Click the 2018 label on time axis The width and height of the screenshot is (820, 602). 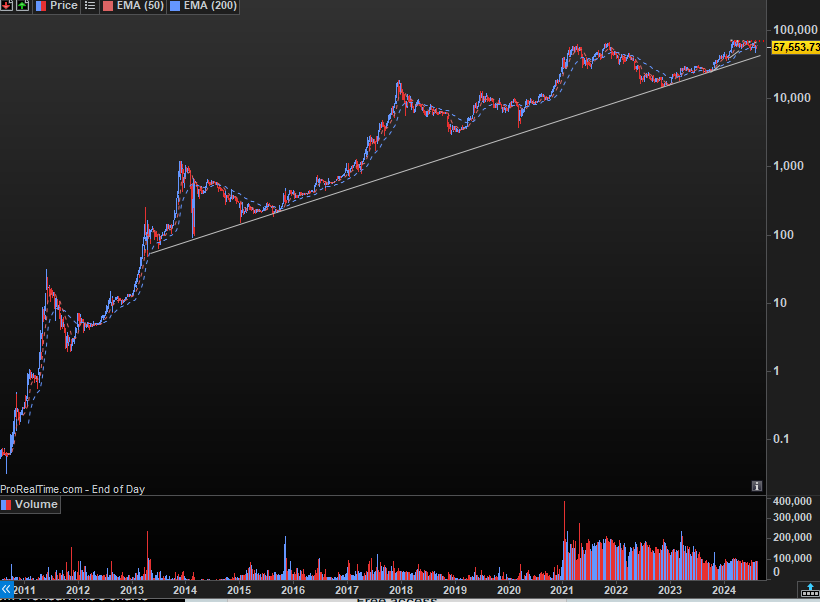(x=401, y=590)
